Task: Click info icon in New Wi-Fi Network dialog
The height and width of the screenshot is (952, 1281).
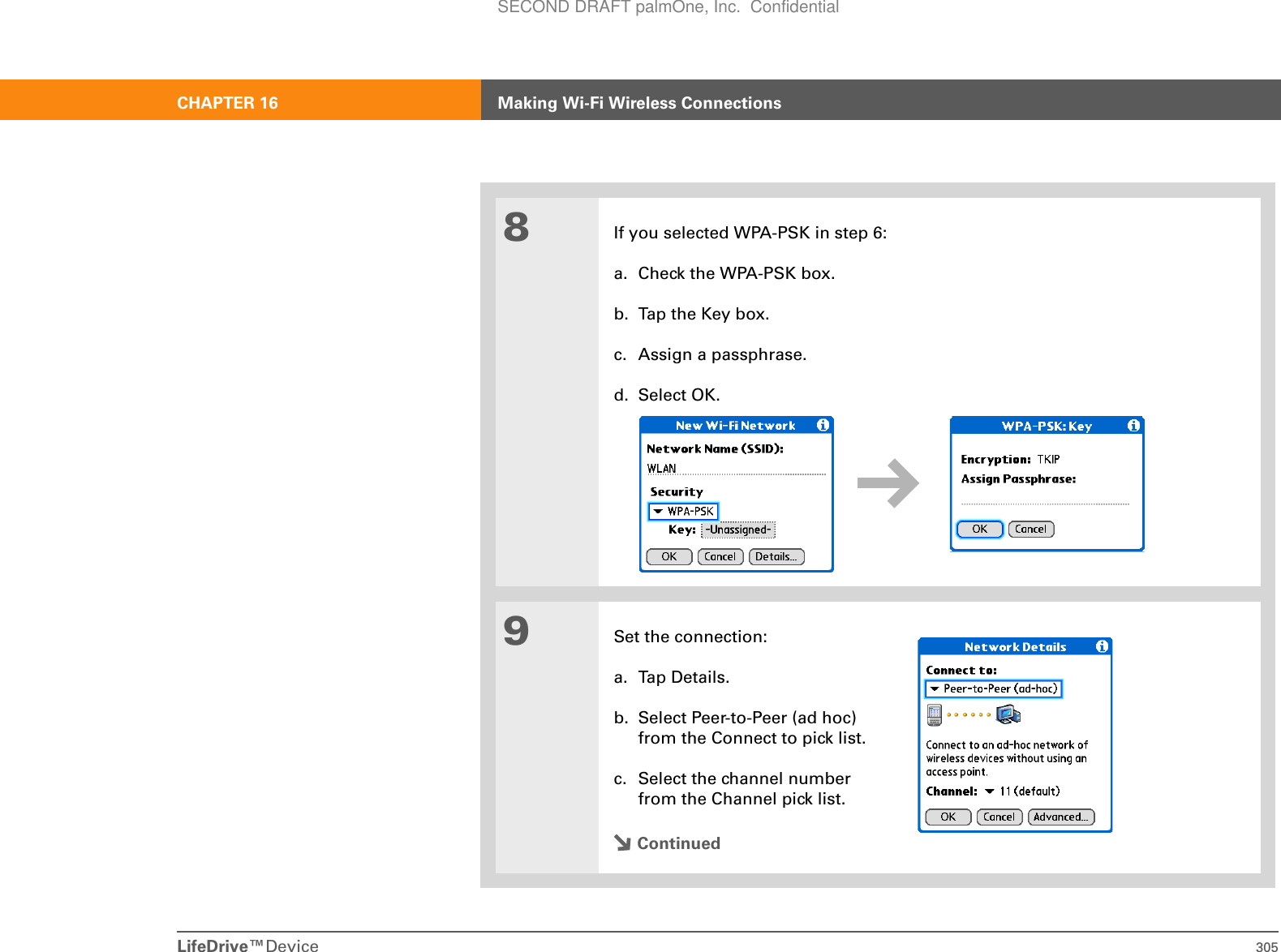Action: (823, 425)
